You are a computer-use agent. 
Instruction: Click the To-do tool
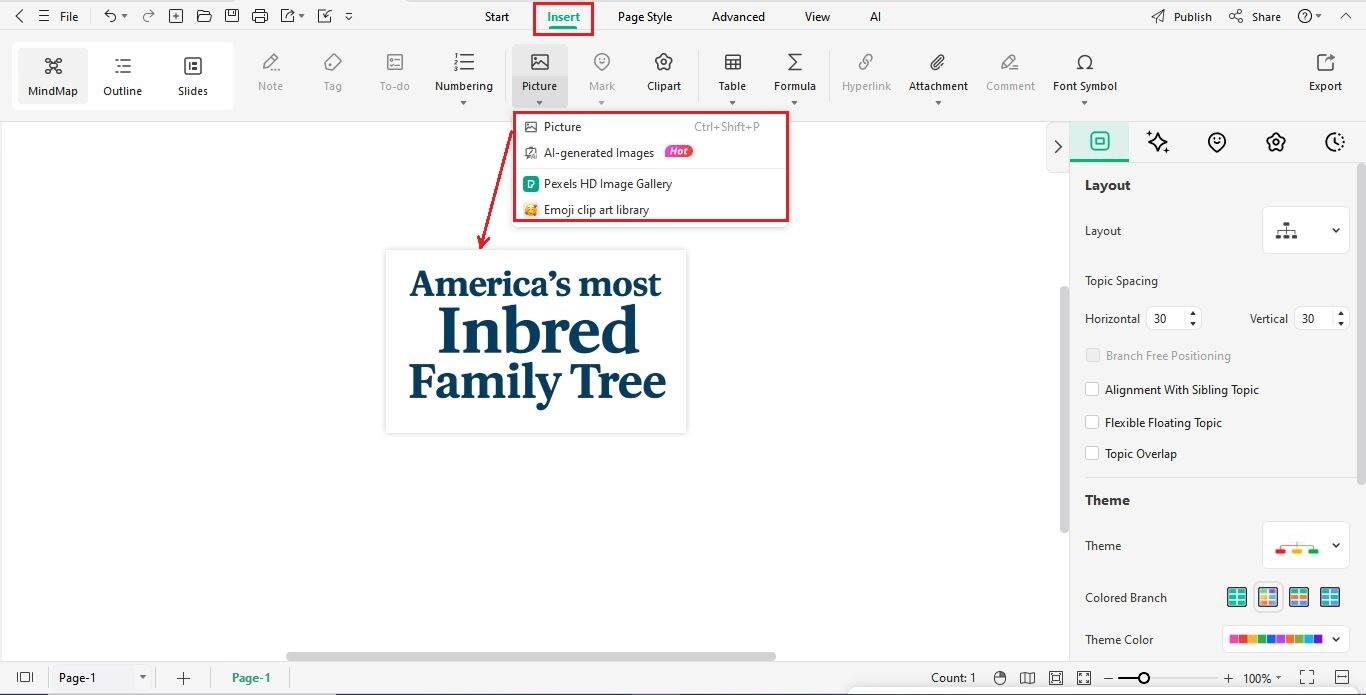click(x=395, y=73)
